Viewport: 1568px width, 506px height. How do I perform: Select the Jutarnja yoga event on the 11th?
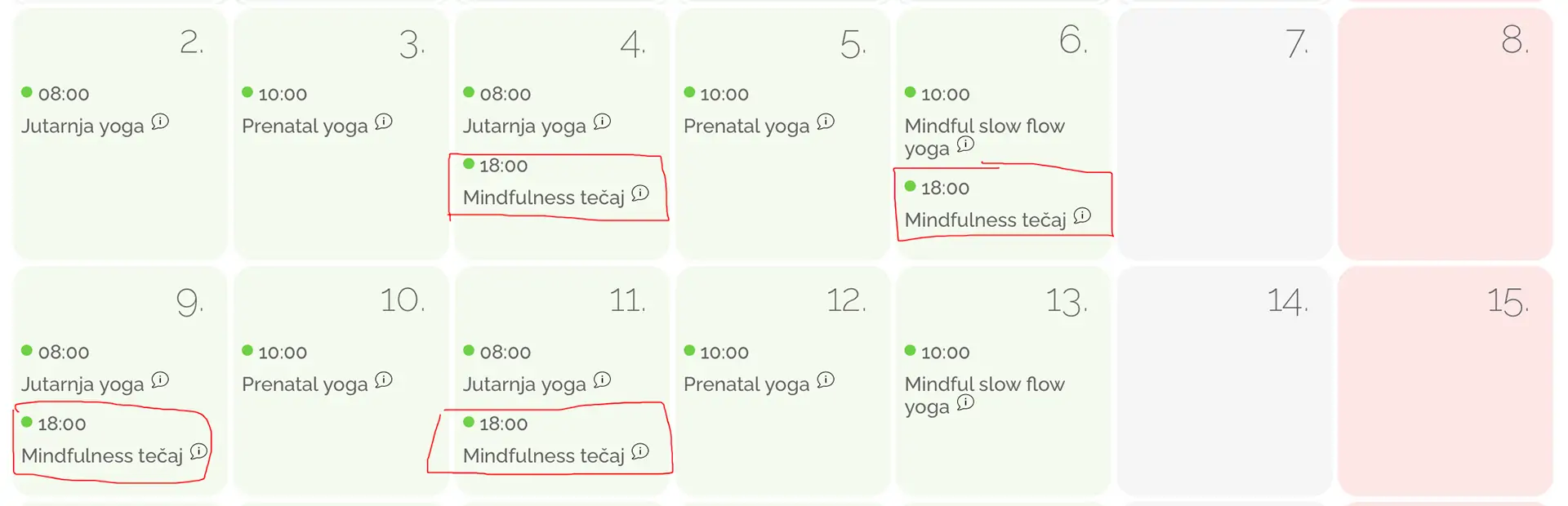tap(524, 384)
